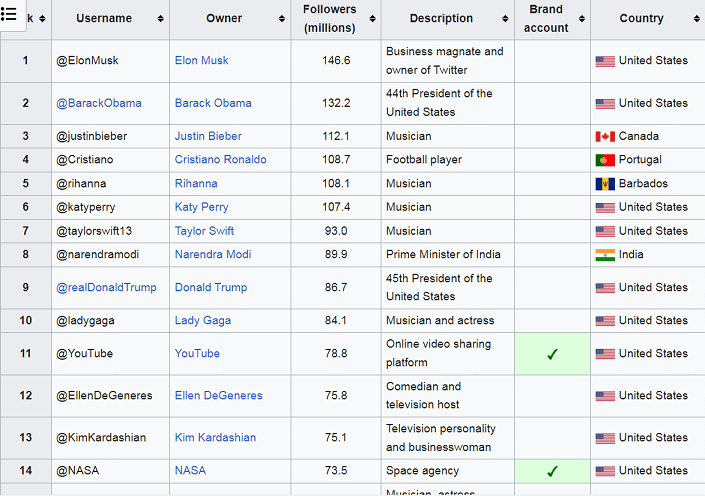This screenshot has width=705, height=496.
Task: Click the US flag in NASA row
Action: click(x=605, y=471)
